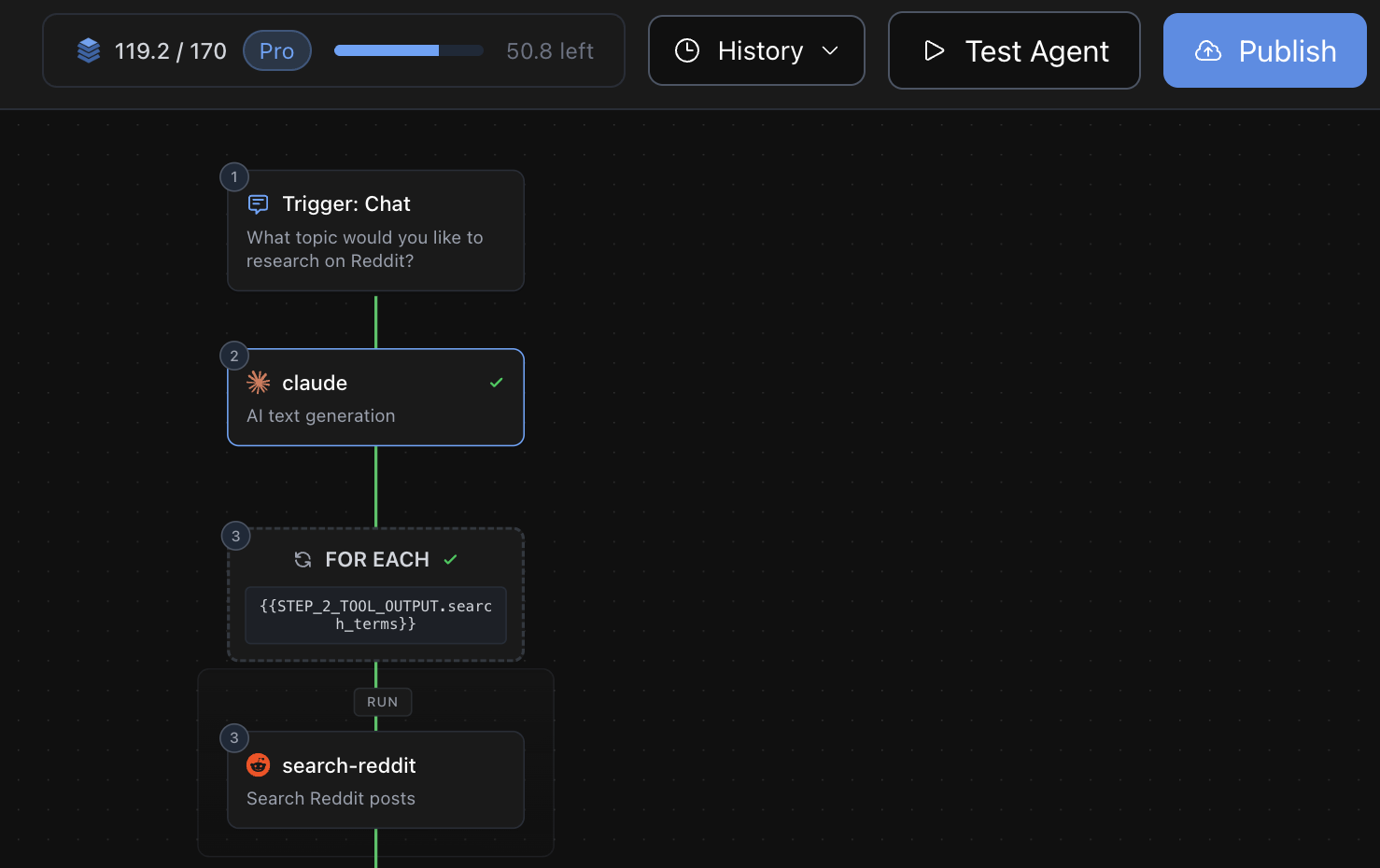
Task: Click the clock icon inside the History button
Action: point(688,50)
